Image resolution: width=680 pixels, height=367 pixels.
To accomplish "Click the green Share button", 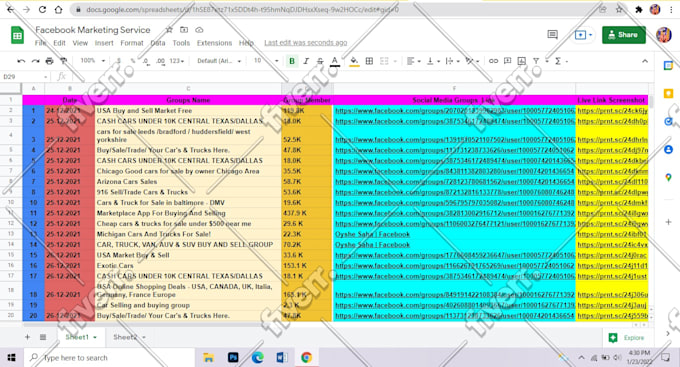I will (x=624, y=35).
